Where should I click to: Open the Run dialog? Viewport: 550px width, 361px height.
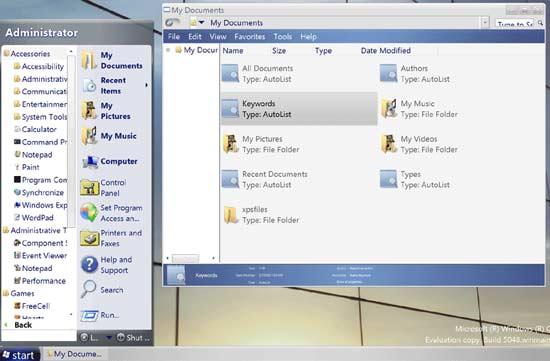[x=100, y=315]
